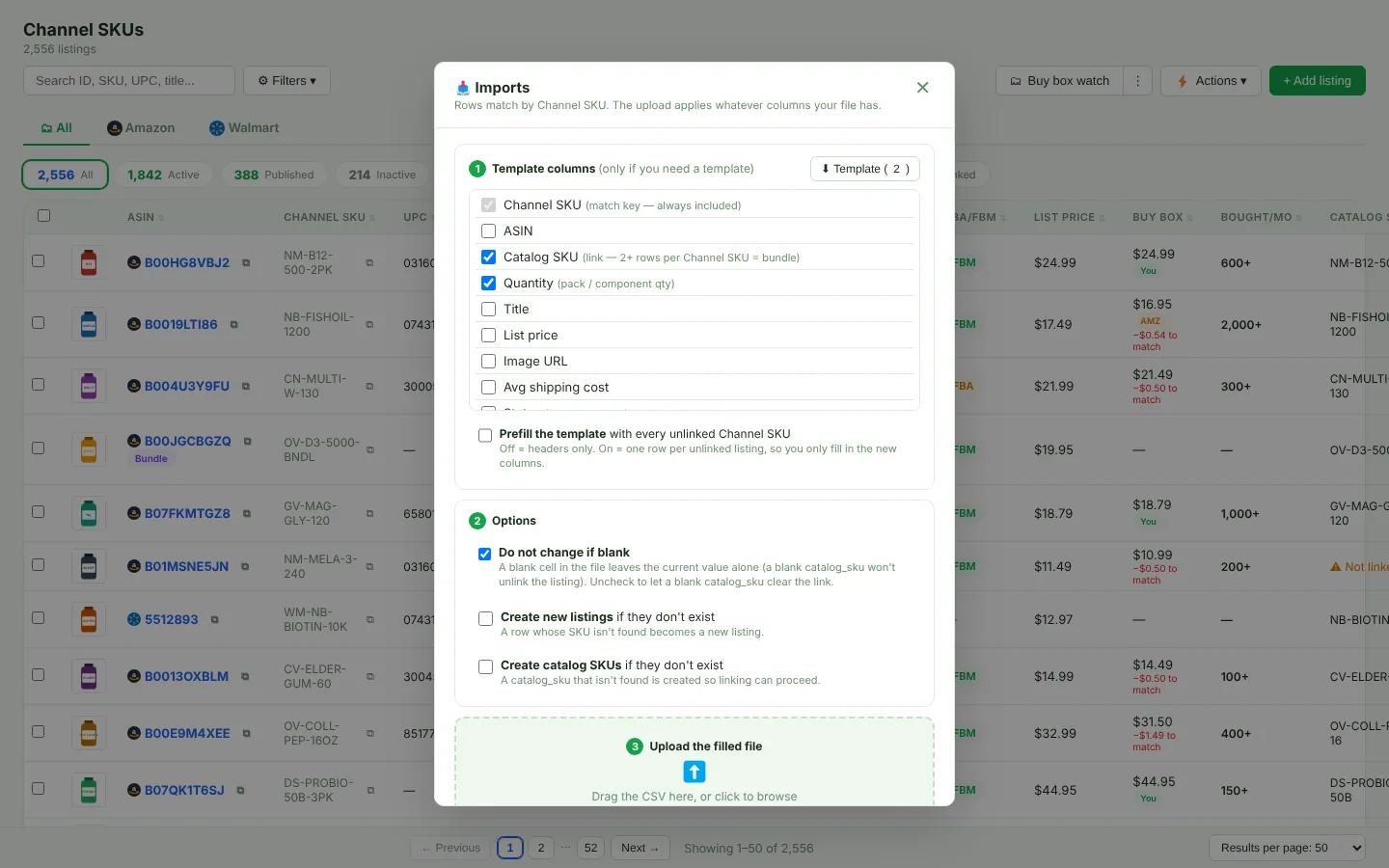Enable Prefill the template checkbox
Viewport: 1389px width, 868px height.
[x=485, y=436]
